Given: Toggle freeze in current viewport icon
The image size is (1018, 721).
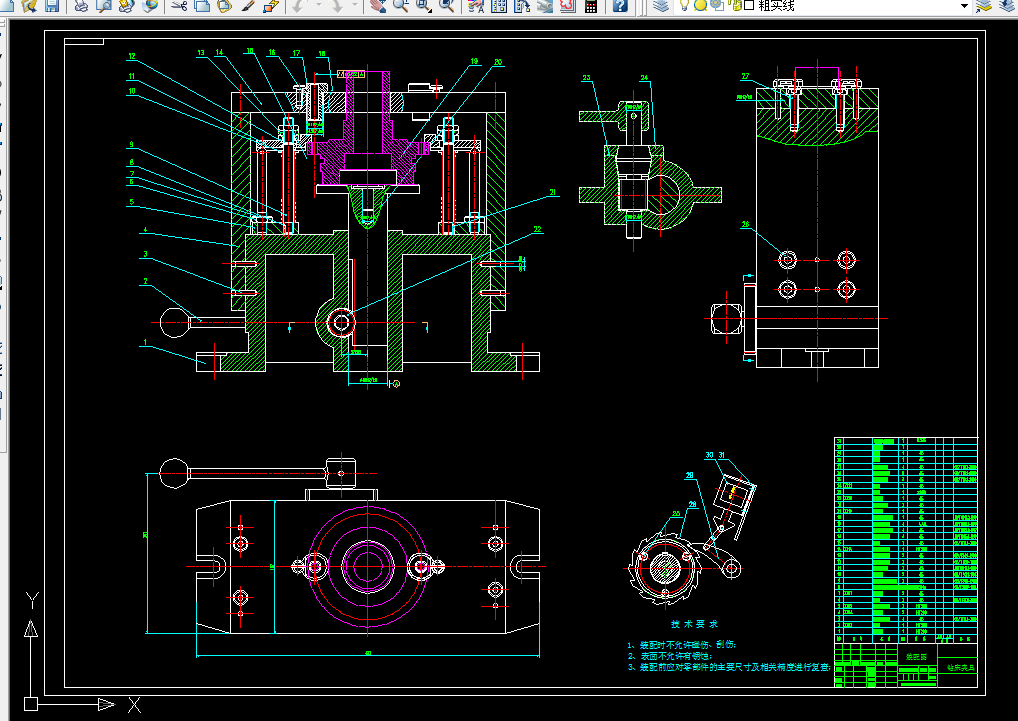Looking at the screenshot, I should 717,6.
